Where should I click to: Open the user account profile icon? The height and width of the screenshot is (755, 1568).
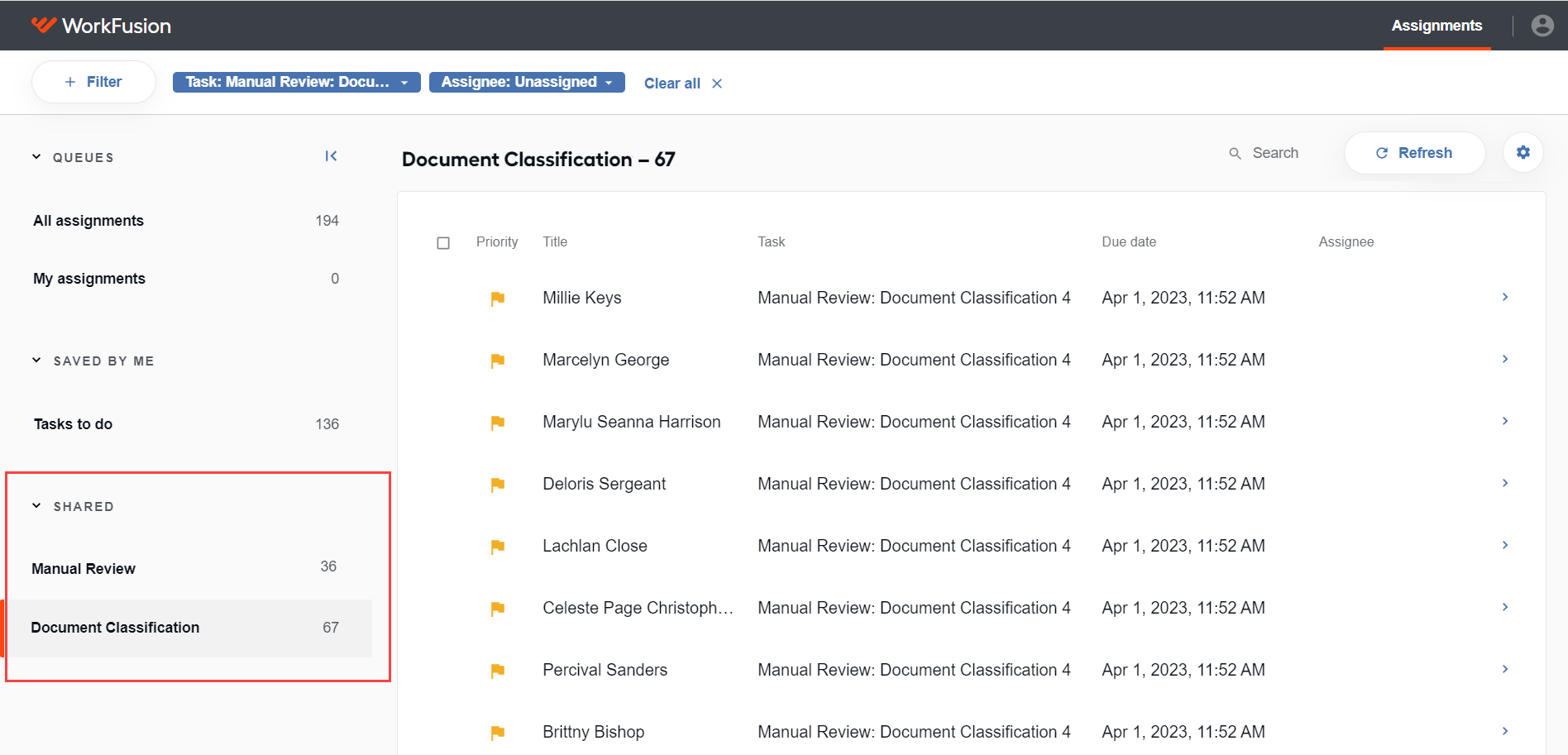[x=1542, y=26]
